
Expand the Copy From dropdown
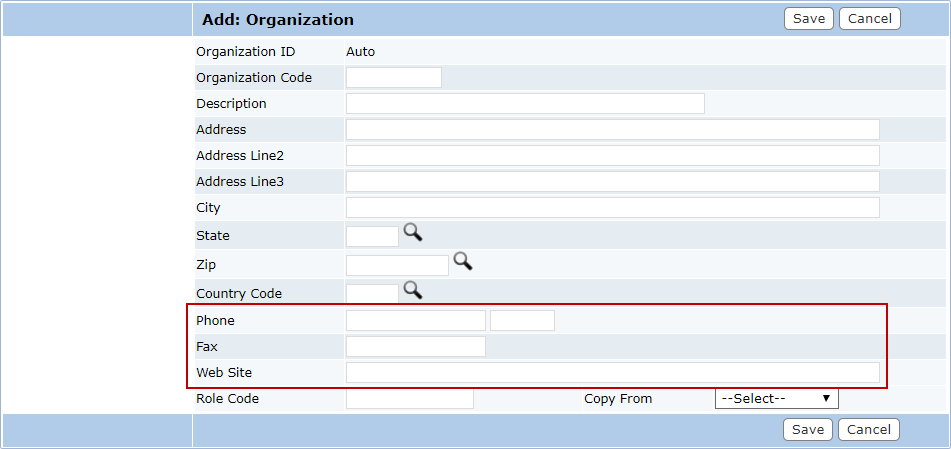click(777, 399)
